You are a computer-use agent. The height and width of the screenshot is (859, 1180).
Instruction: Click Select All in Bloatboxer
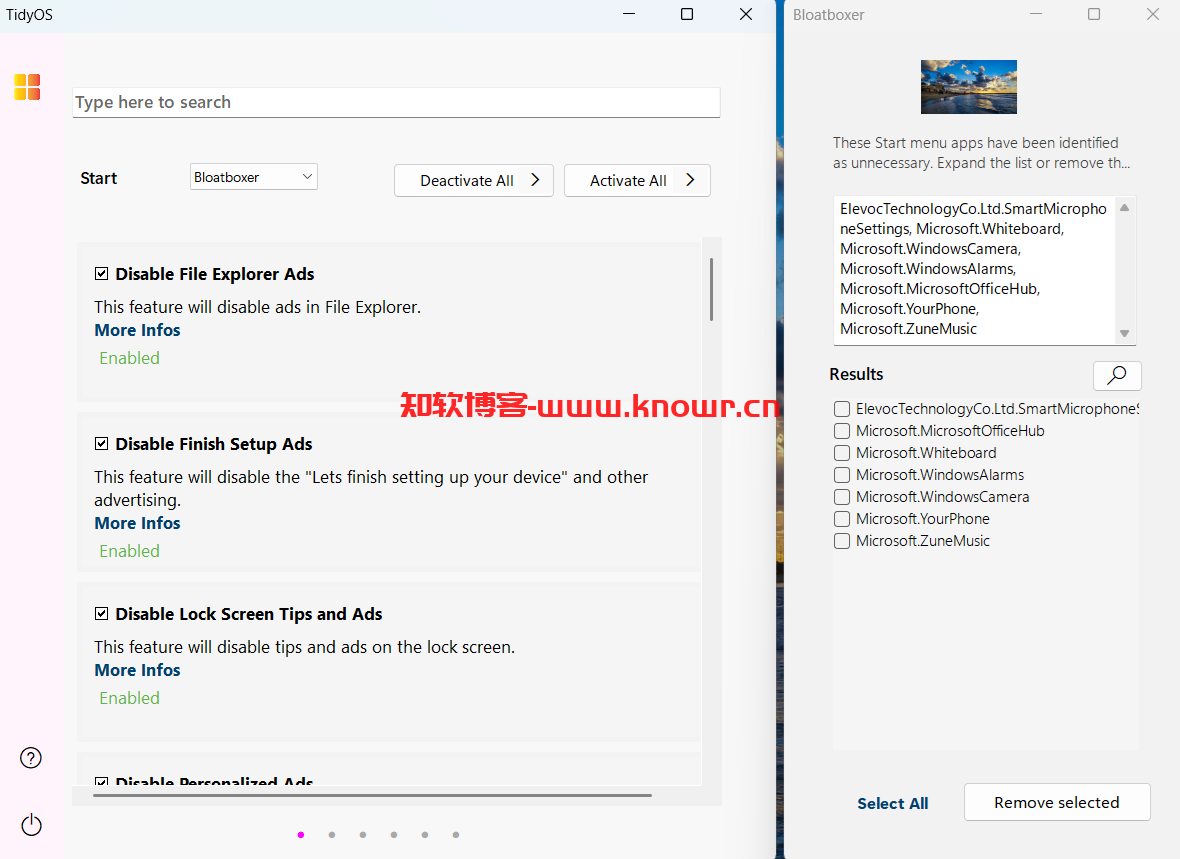(893, 803)
